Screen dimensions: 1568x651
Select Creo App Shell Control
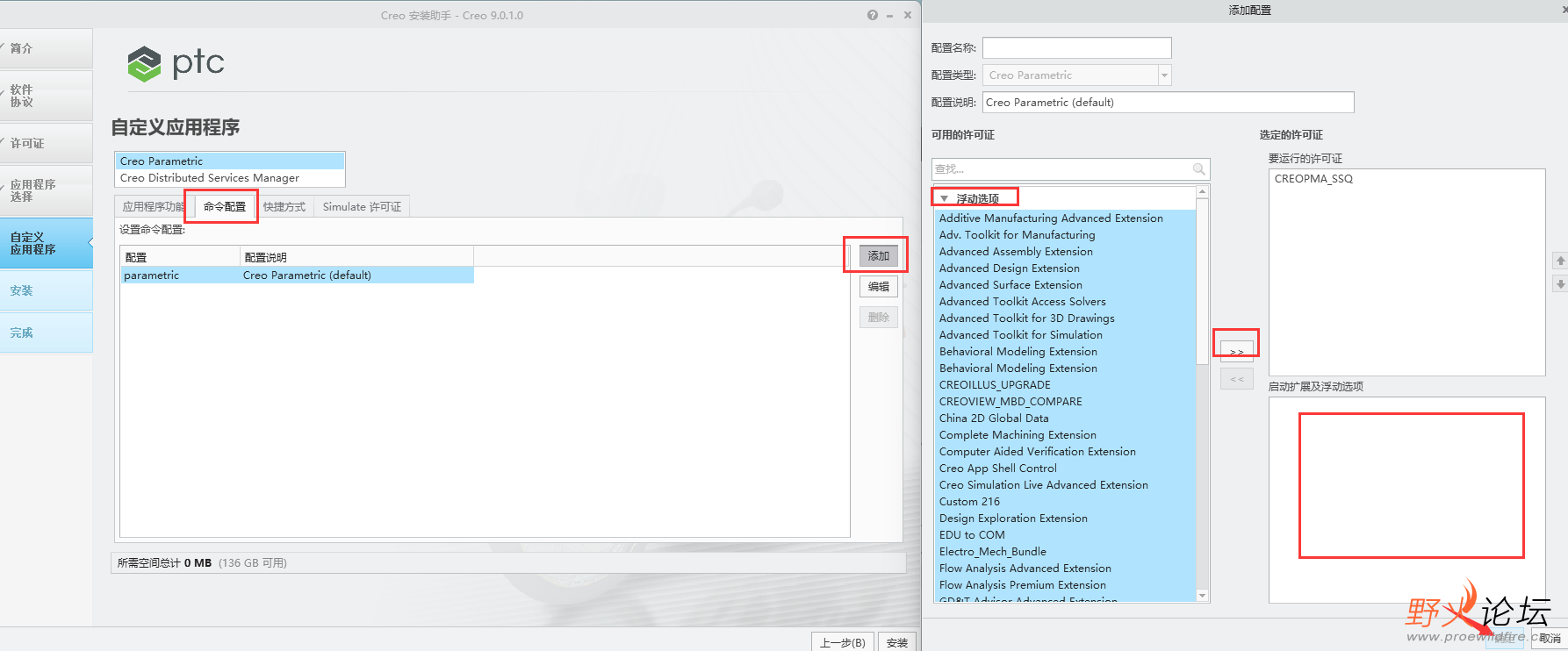coord(1064,469)
